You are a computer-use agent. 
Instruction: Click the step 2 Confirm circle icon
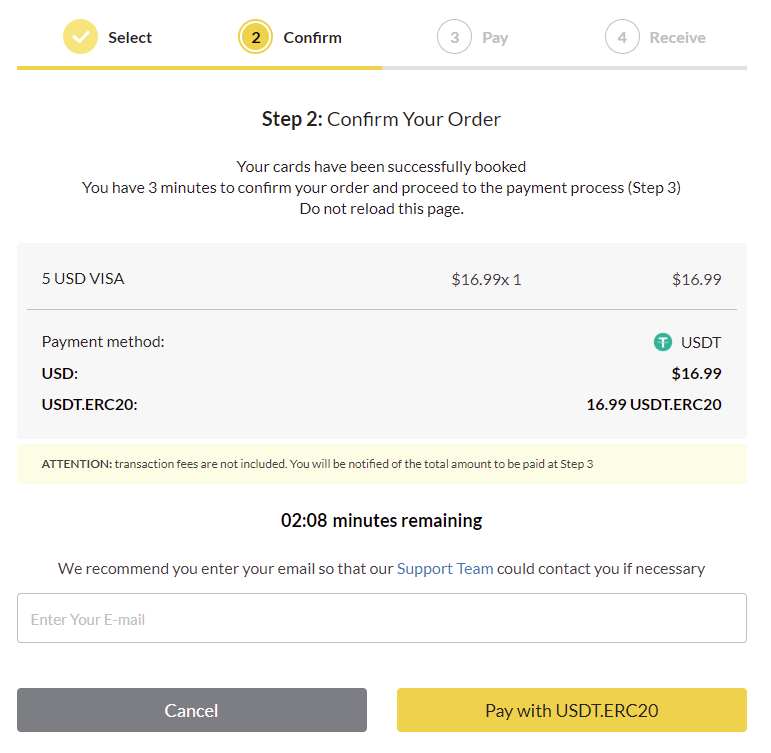click(255, 38)
